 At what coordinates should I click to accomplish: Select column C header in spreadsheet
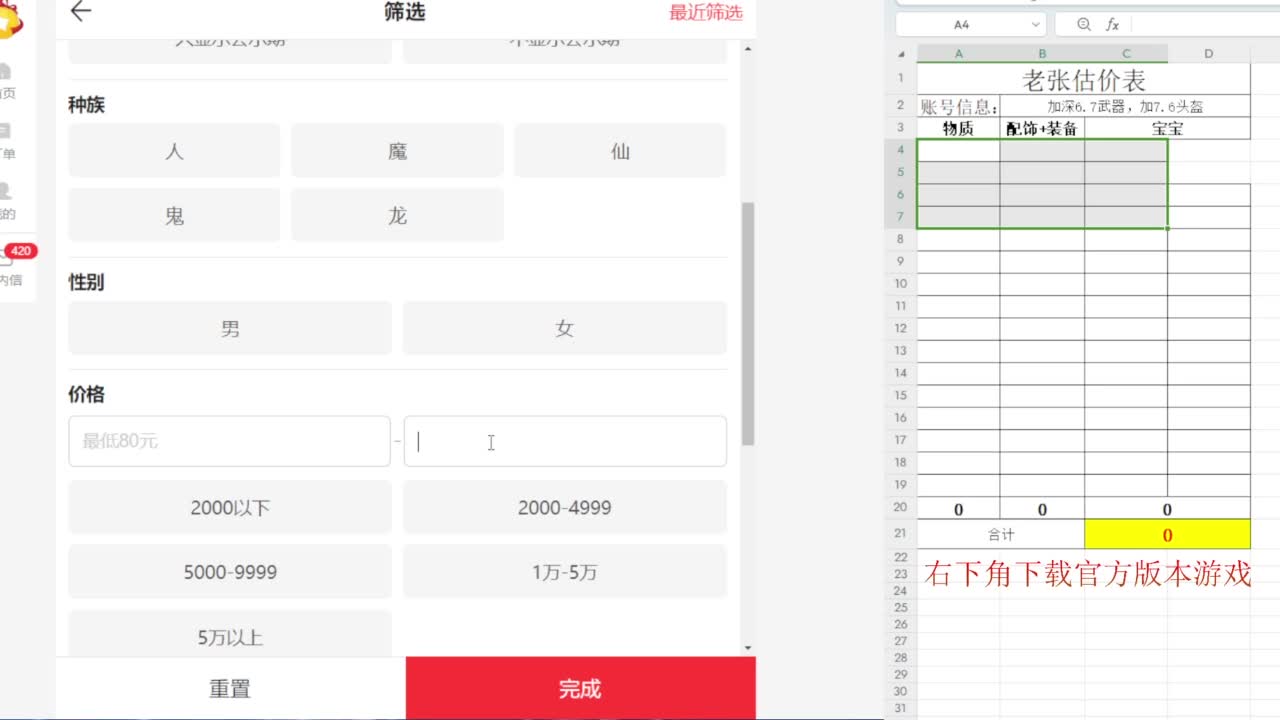click(x=1126, y=54)
